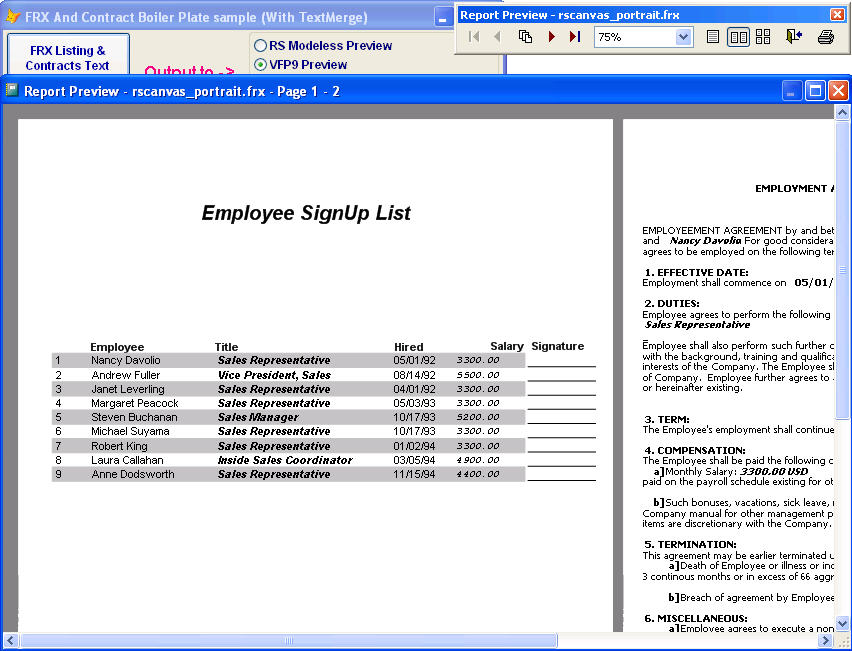Click the name Laura Callahan
This screenshot has height=651, width=852.
click(x=127, y=460)
